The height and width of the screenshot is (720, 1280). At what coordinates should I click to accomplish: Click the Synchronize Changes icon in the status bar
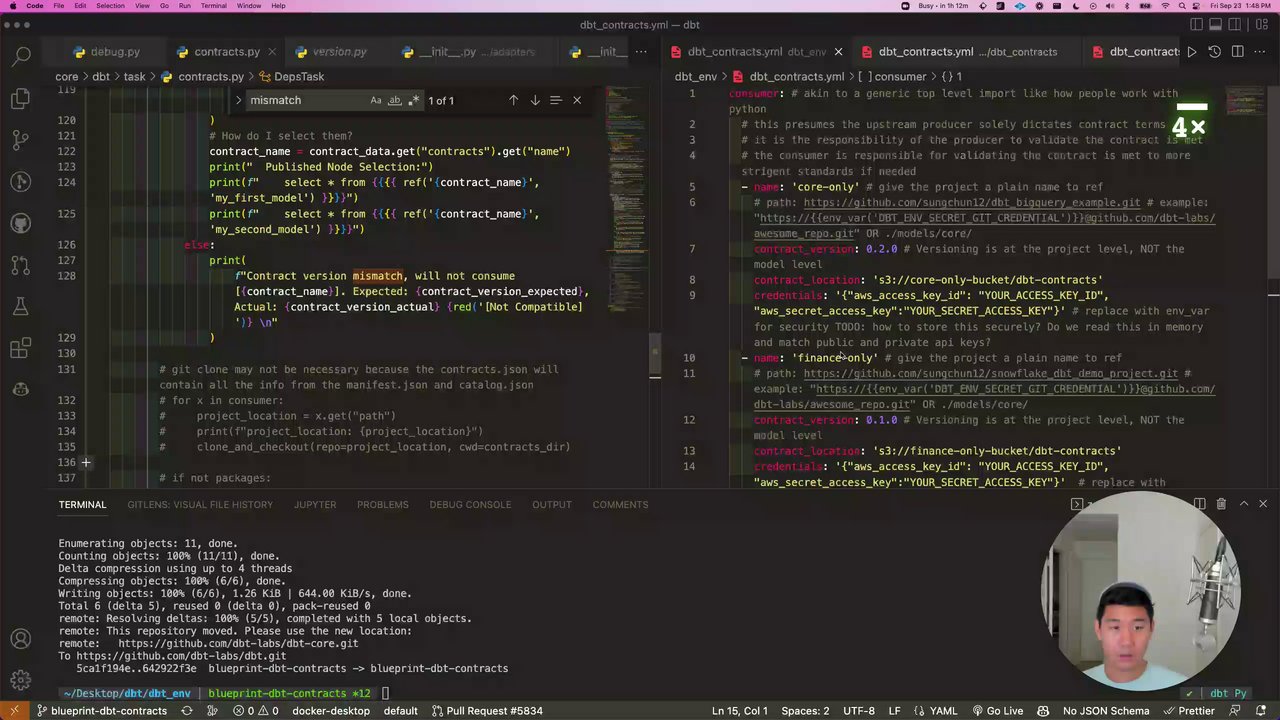tap(187, 711)
